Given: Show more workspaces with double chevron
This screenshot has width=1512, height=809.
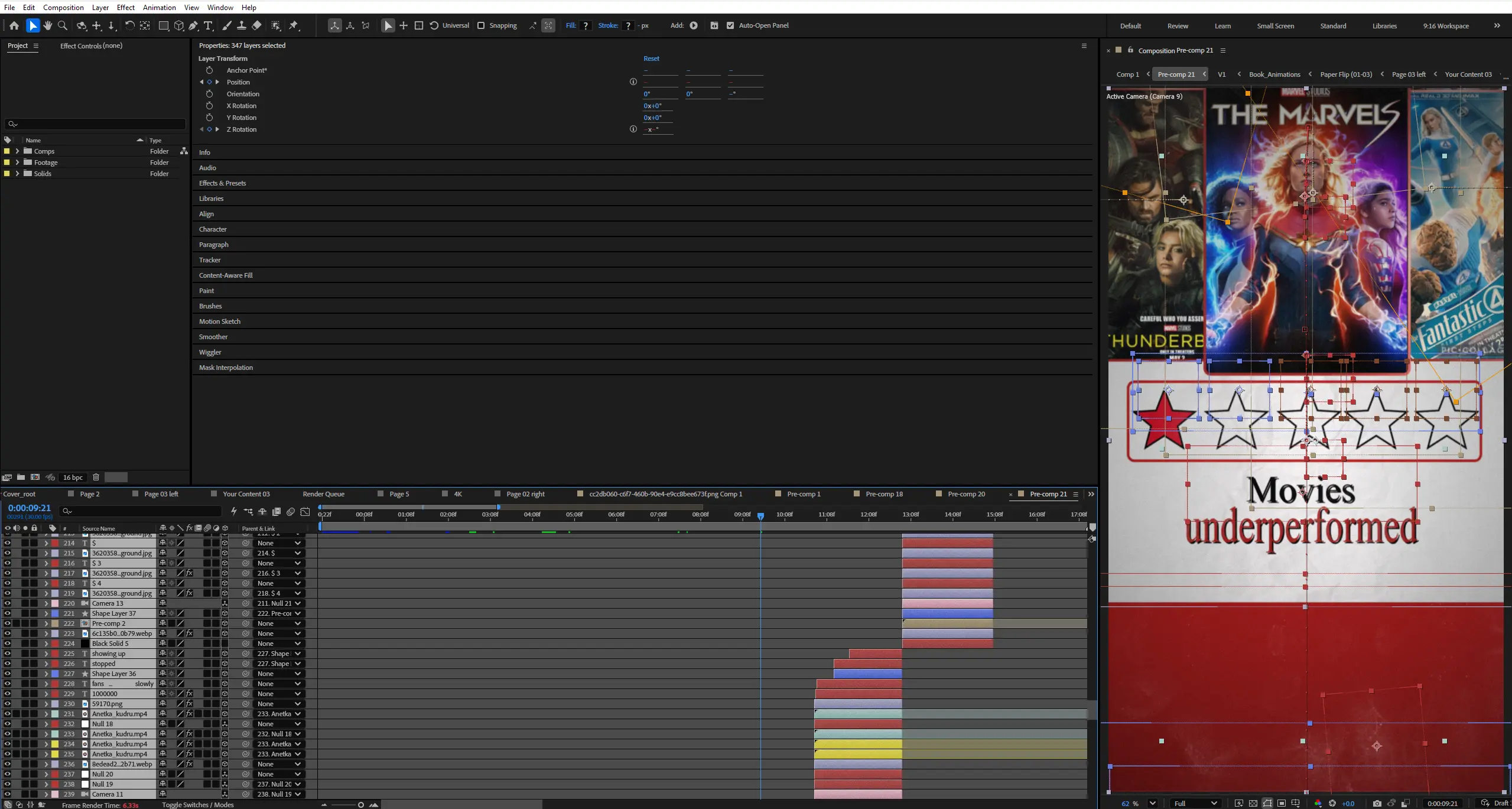Looking at the screenshot, I should (1497, 25).
